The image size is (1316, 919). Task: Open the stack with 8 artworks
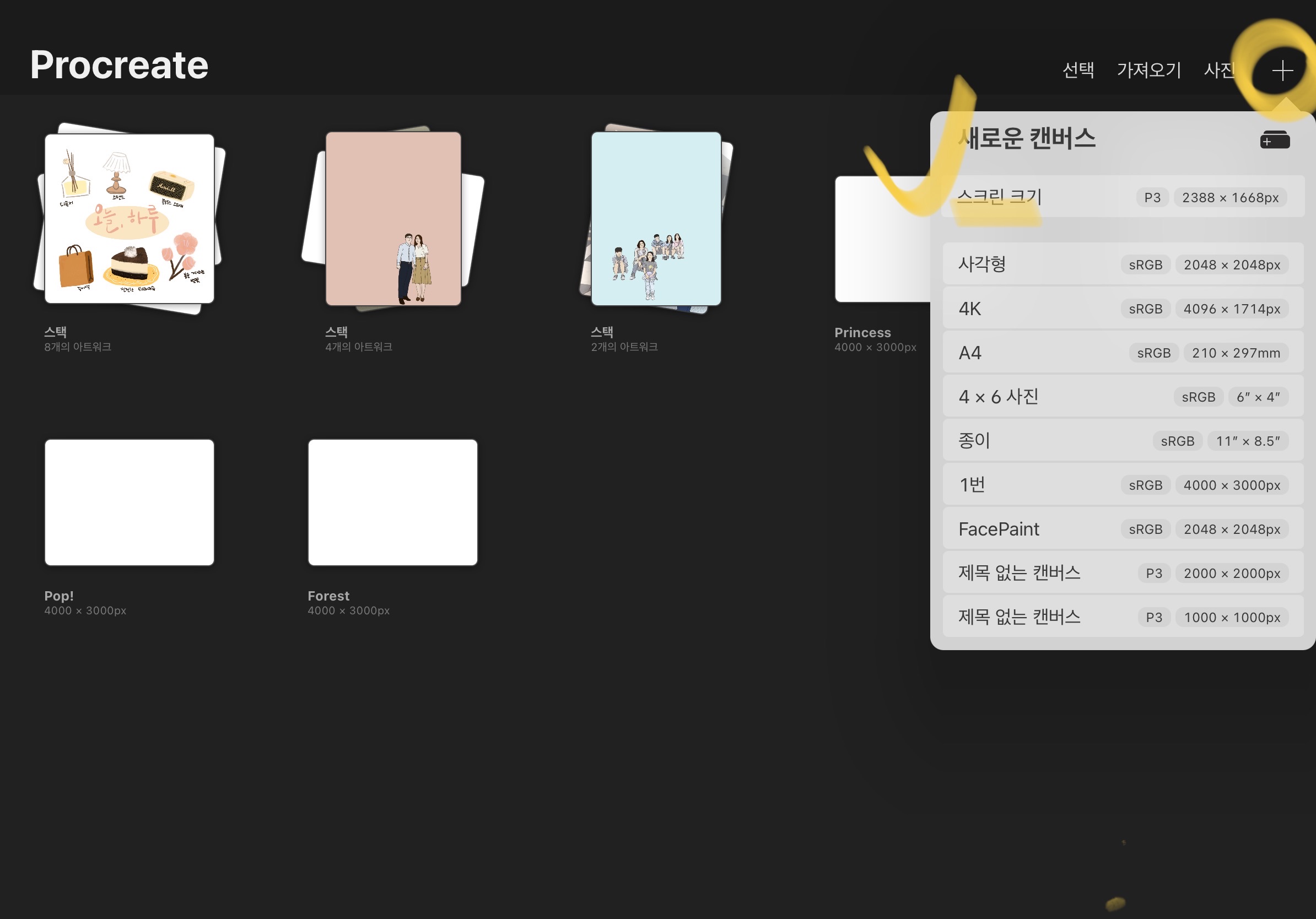(130, 219)
